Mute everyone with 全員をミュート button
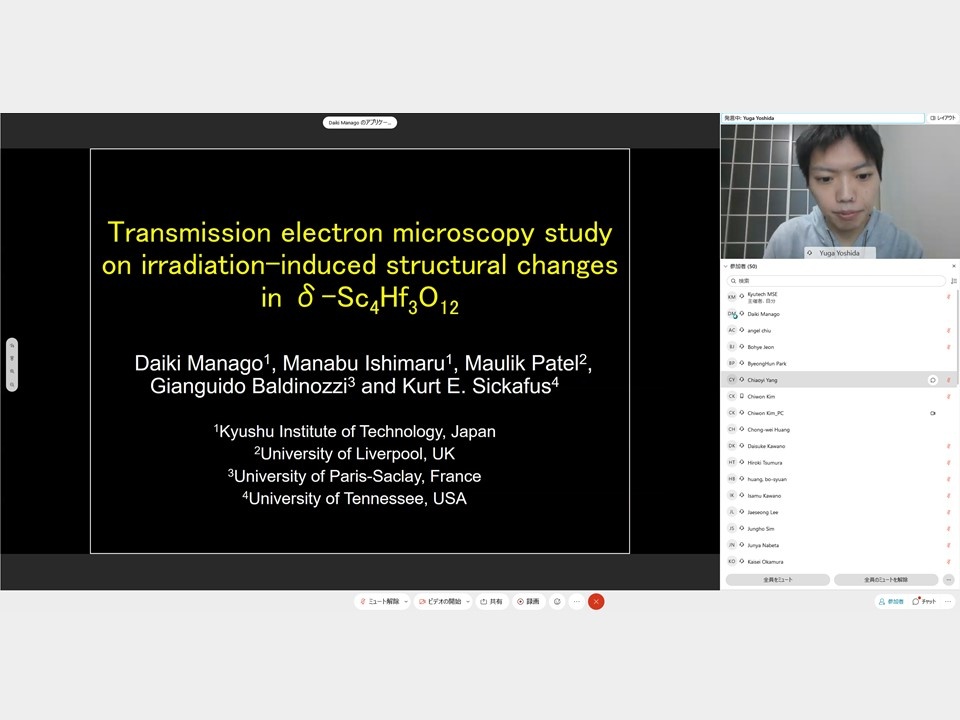Image resolution: width=960 pixels, height=720 pixels. pos(778,579)
